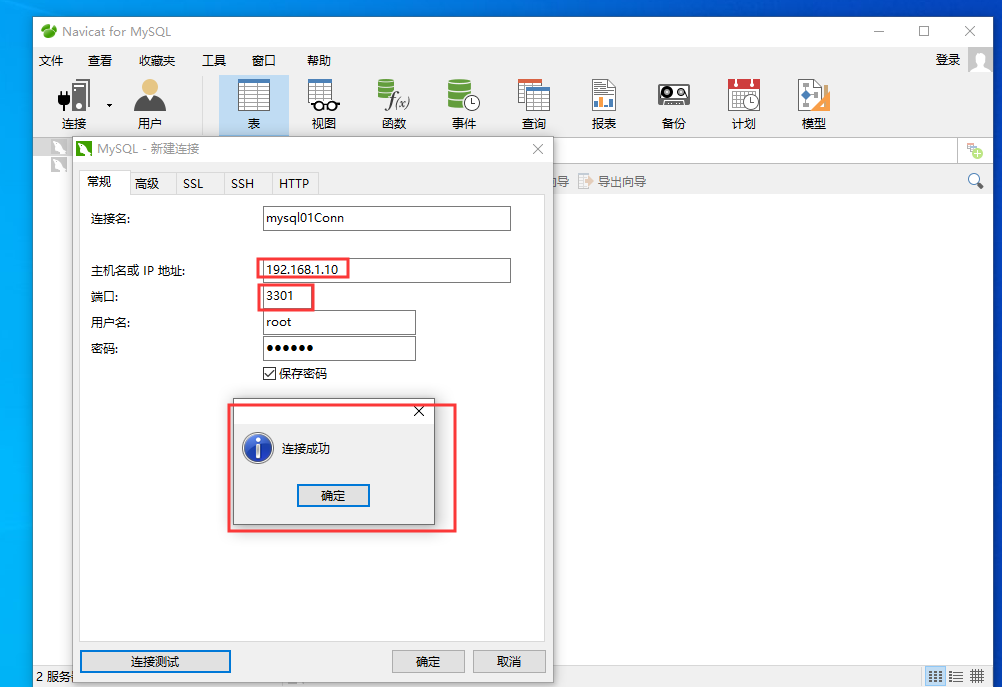Open the 工具 tools menu
1002x687 pixels.
tap(214, 61)
